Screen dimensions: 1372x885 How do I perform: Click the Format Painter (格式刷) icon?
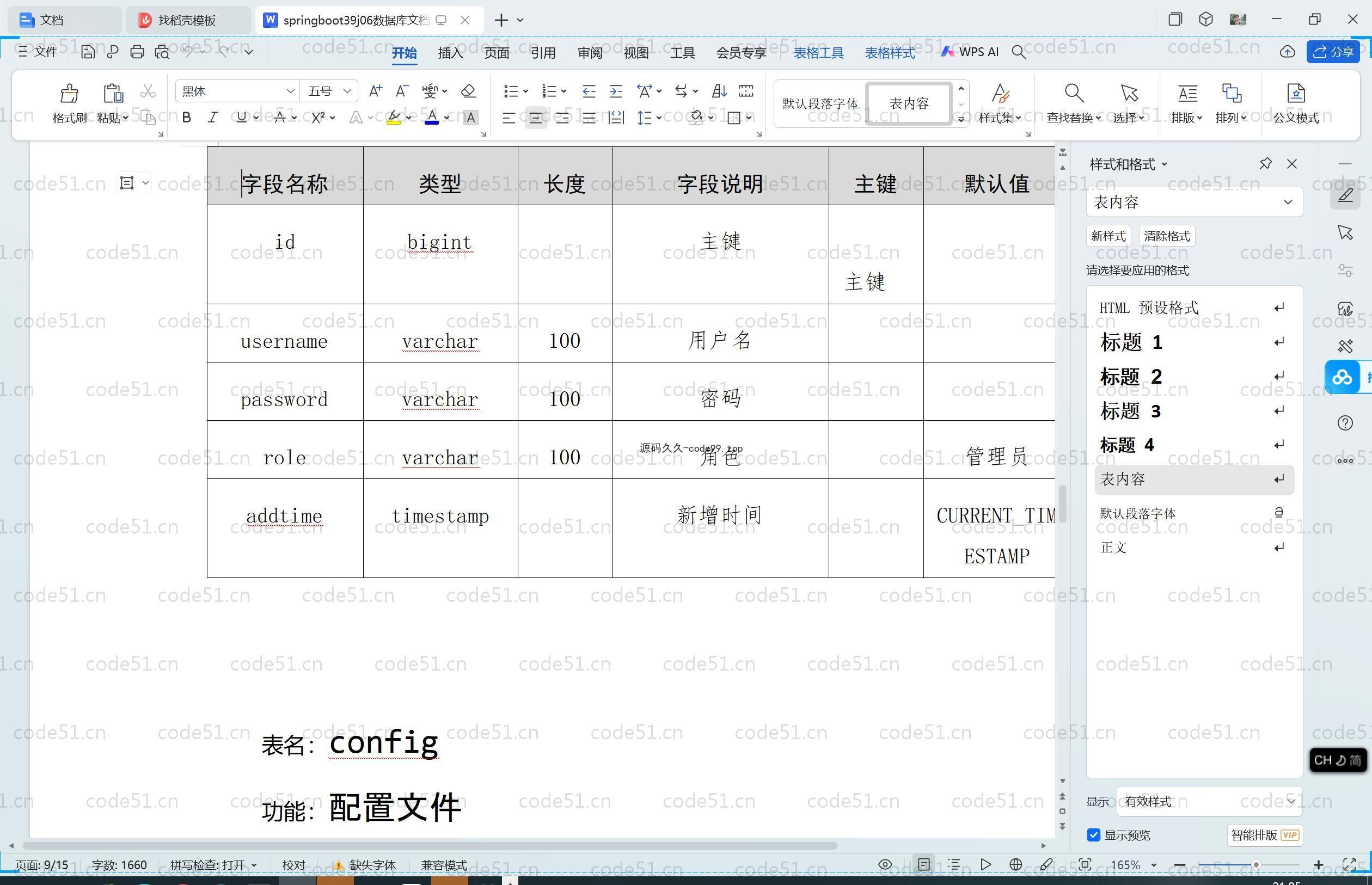(69, 93)
